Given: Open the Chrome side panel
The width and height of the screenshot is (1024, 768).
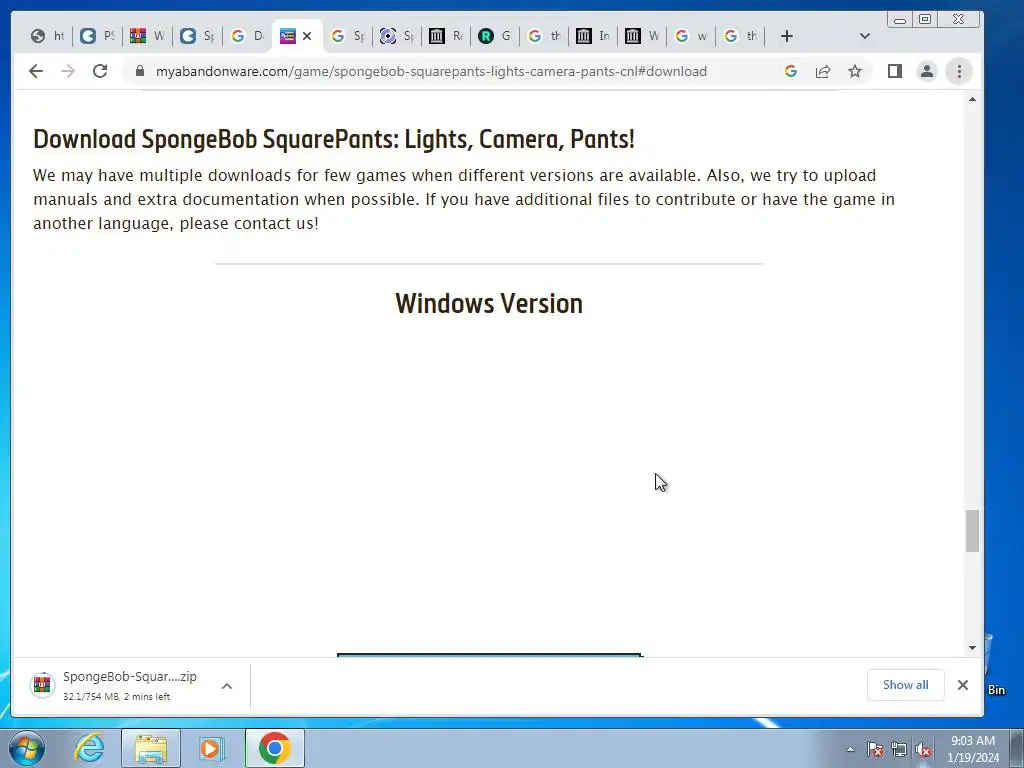Looking at the screenshot, I should (x=895, y=71).
